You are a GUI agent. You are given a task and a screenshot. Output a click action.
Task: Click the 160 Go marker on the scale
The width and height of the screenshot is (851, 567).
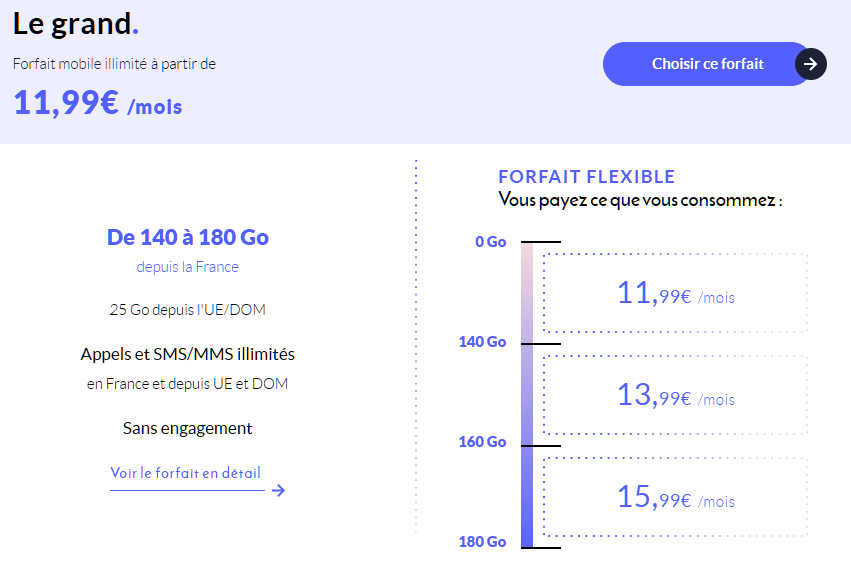click(x=482, y=442)
